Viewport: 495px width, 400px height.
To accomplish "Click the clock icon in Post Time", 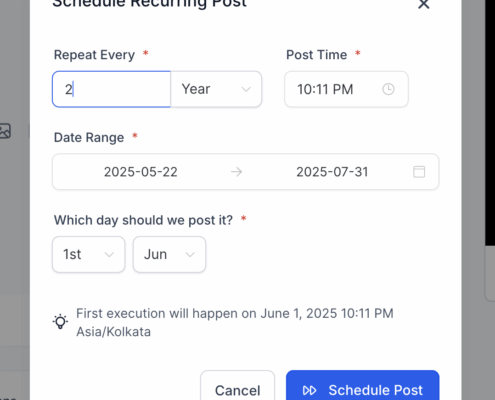I will coord(388,89).
